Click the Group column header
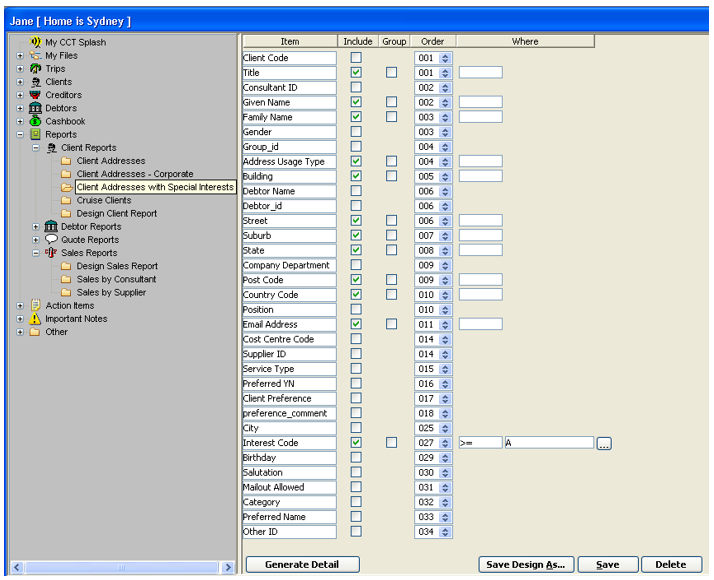 click(394, 41)
